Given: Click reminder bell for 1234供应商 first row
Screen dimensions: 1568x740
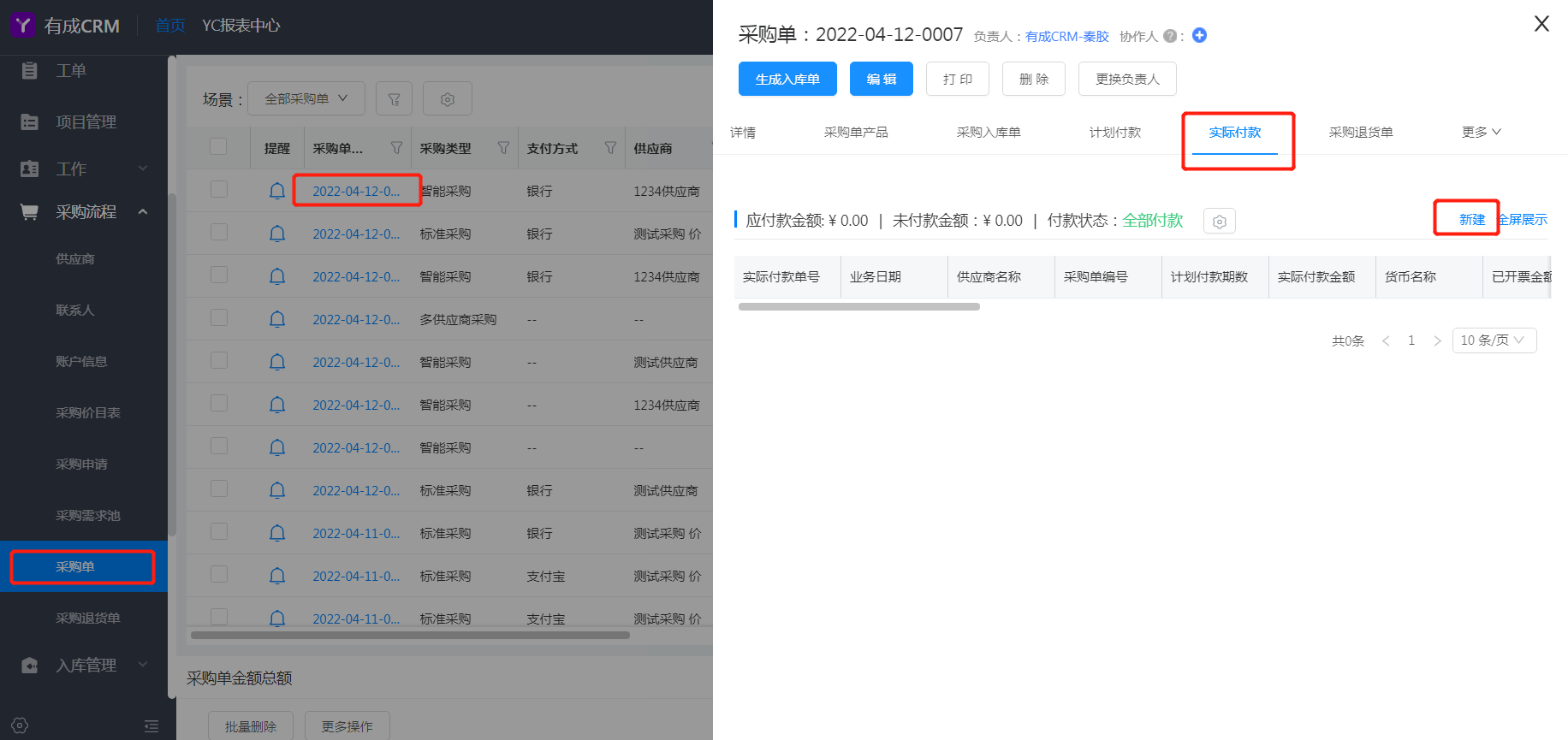Looking at the screenshot, I should [277, 191].
